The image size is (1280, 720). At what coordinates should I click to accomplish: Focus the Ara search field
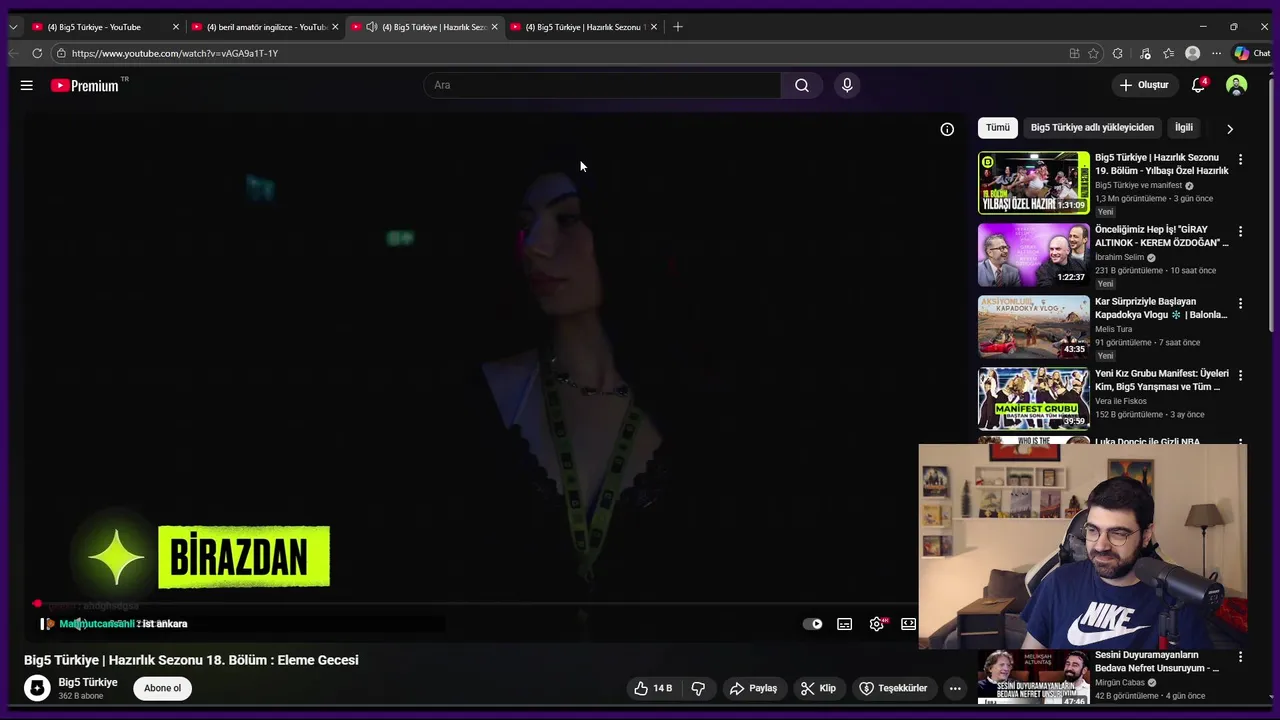pos(602,85)
